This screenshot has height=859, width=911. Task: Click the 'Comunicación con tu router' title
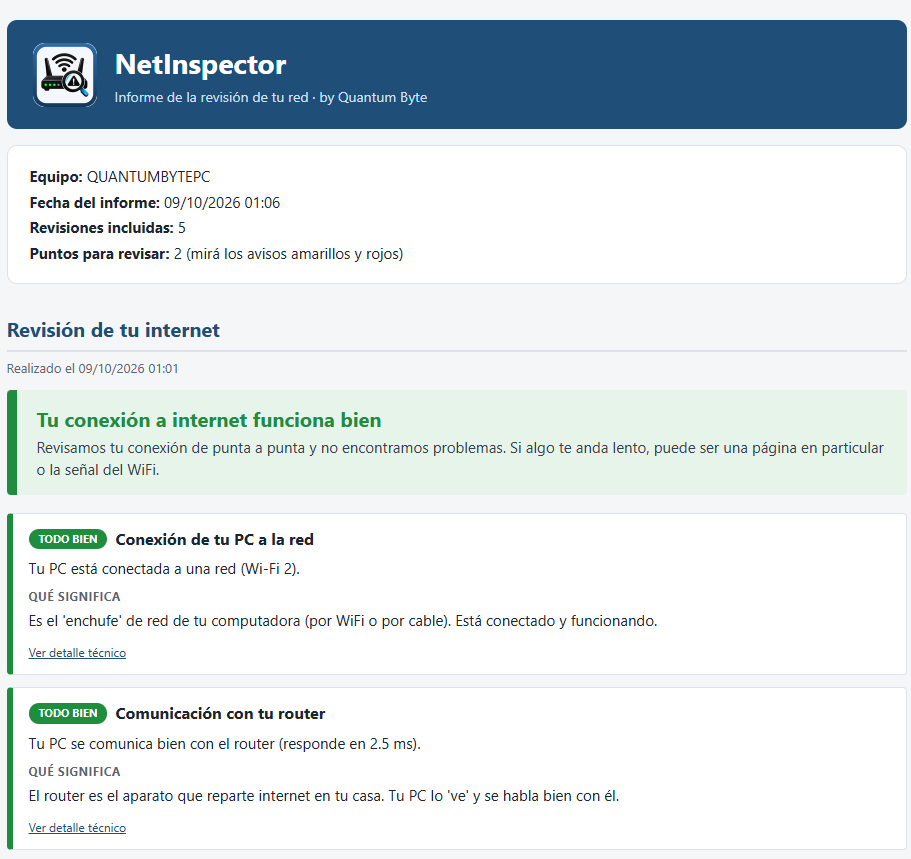coord(220,713)
